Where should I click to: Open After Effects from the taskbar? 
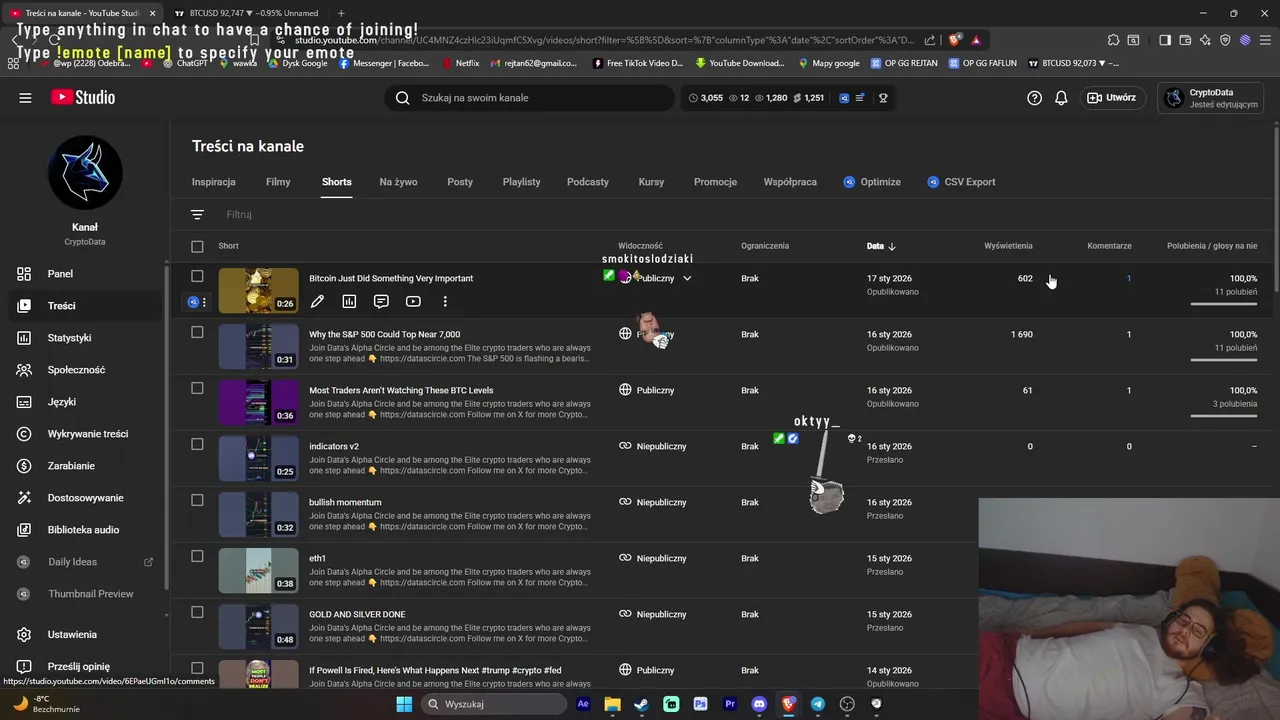(583, 704)
